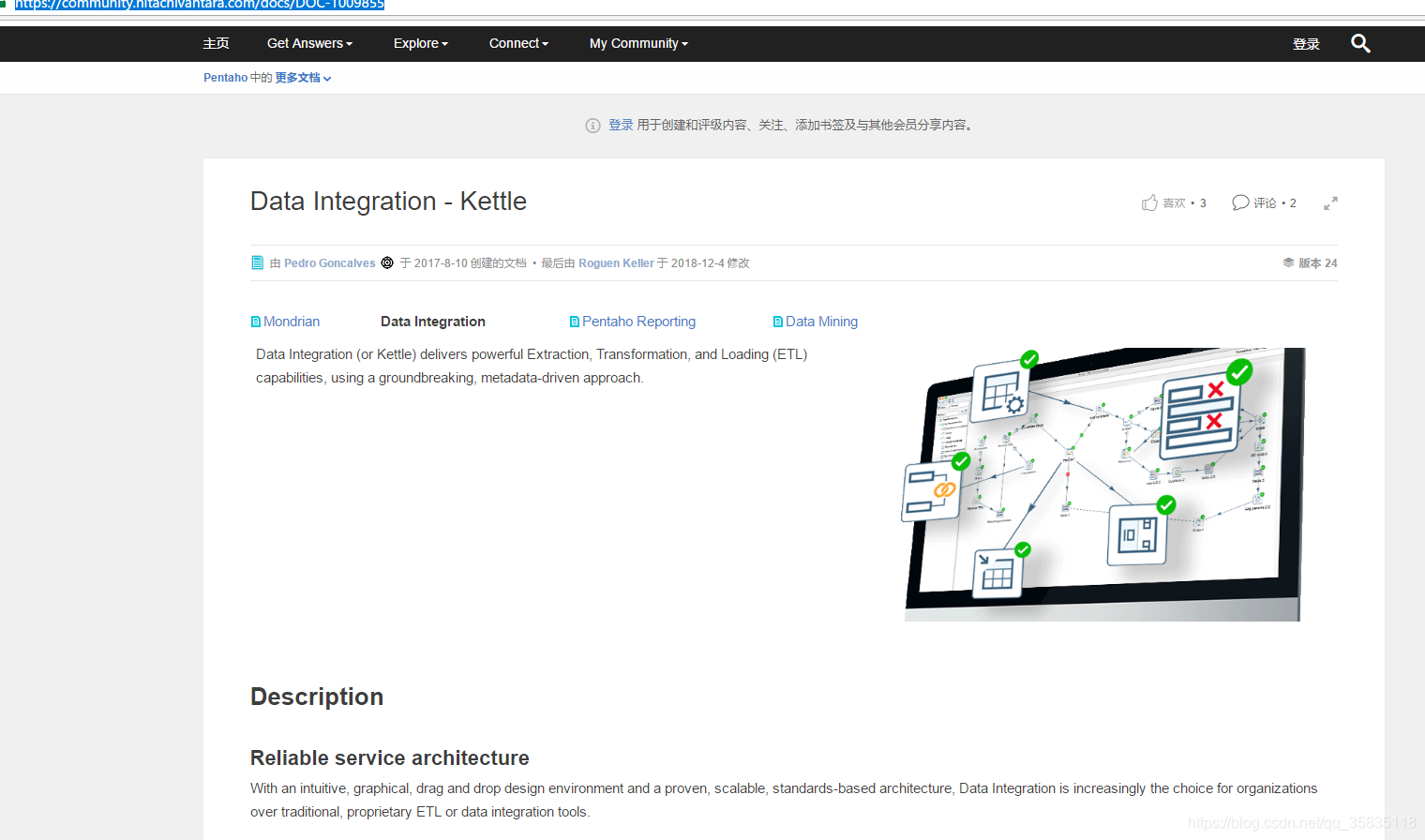The width and height of the screenshot is (1425, 840).
Task: Open the Pentaho Reporting link
Action: (638, 322)
